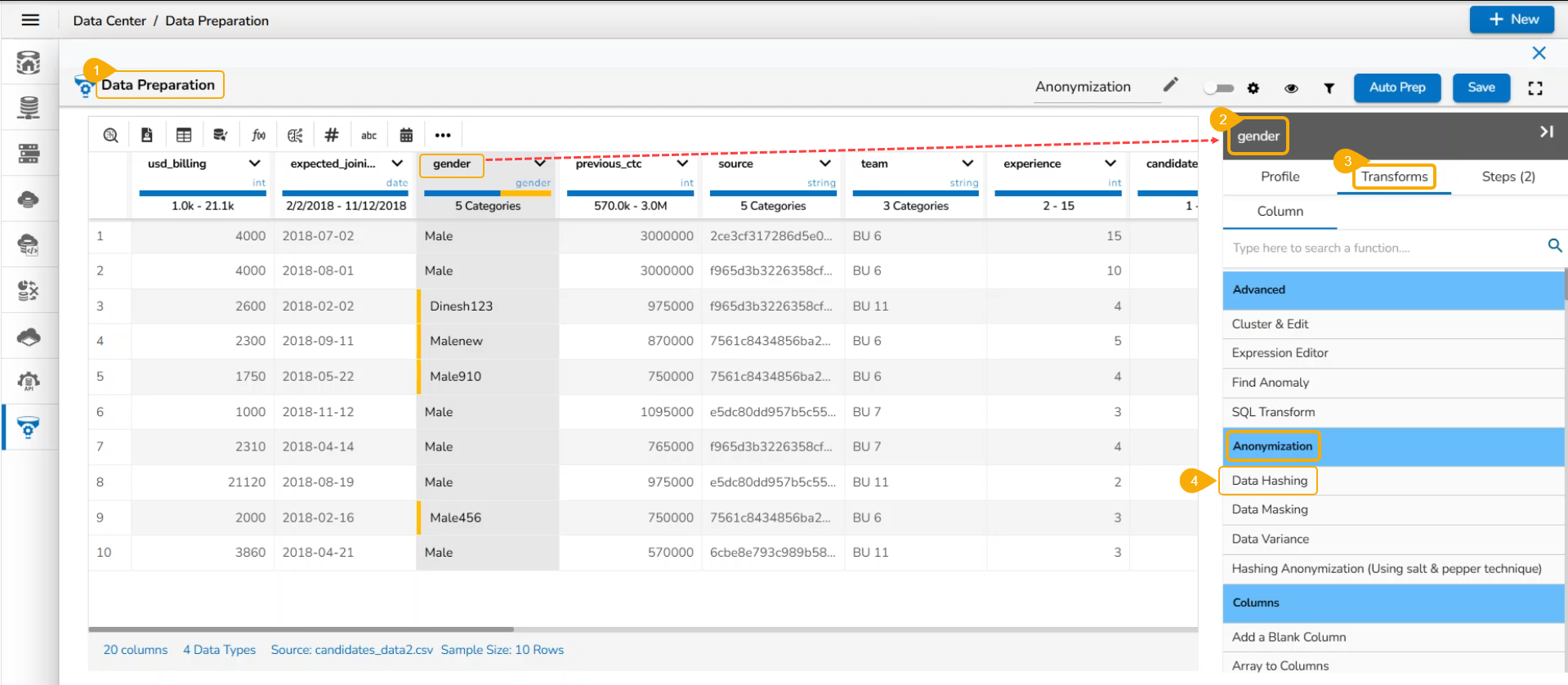Click the three-dots more options icon

[443, 135]
